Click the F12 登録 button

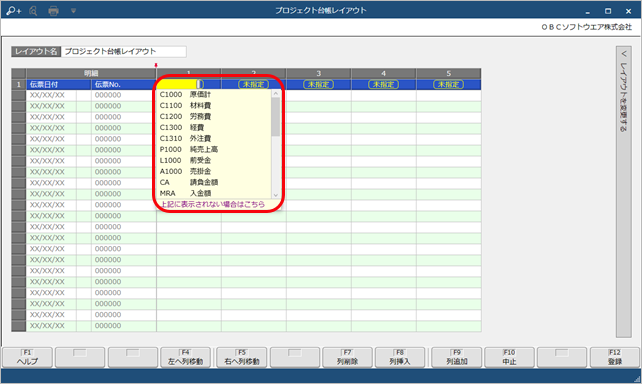click(615, 357)
